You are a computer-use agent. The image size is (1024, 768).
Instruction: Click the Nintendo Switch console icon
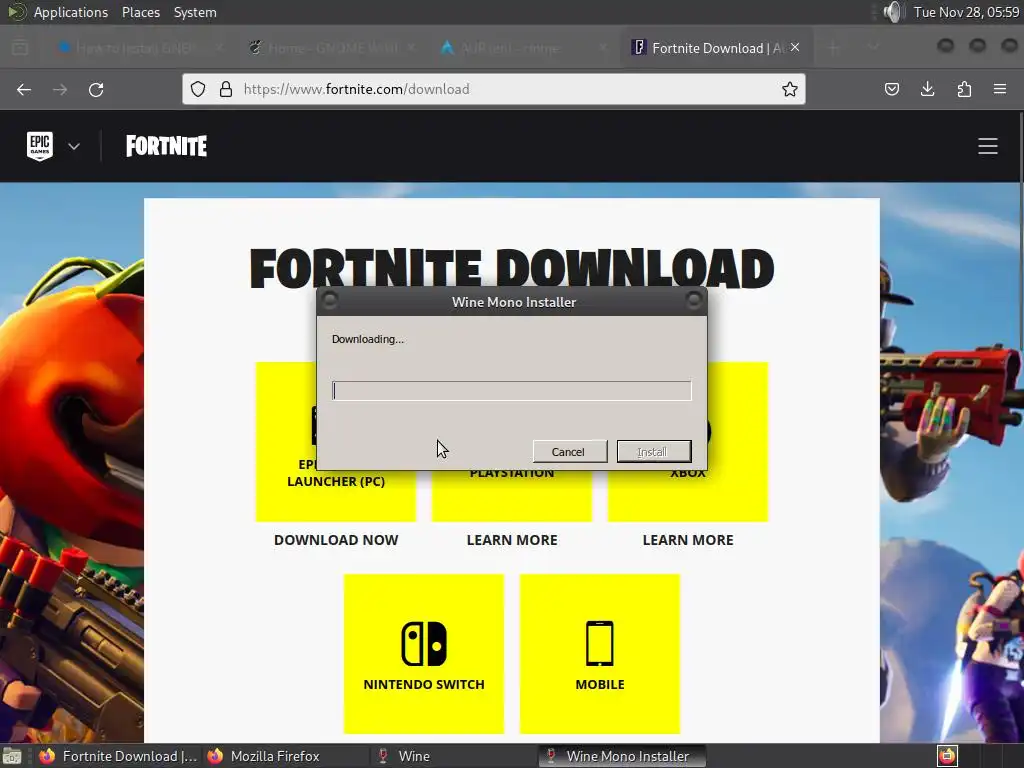pyautogui.click(x=424, y=643)
